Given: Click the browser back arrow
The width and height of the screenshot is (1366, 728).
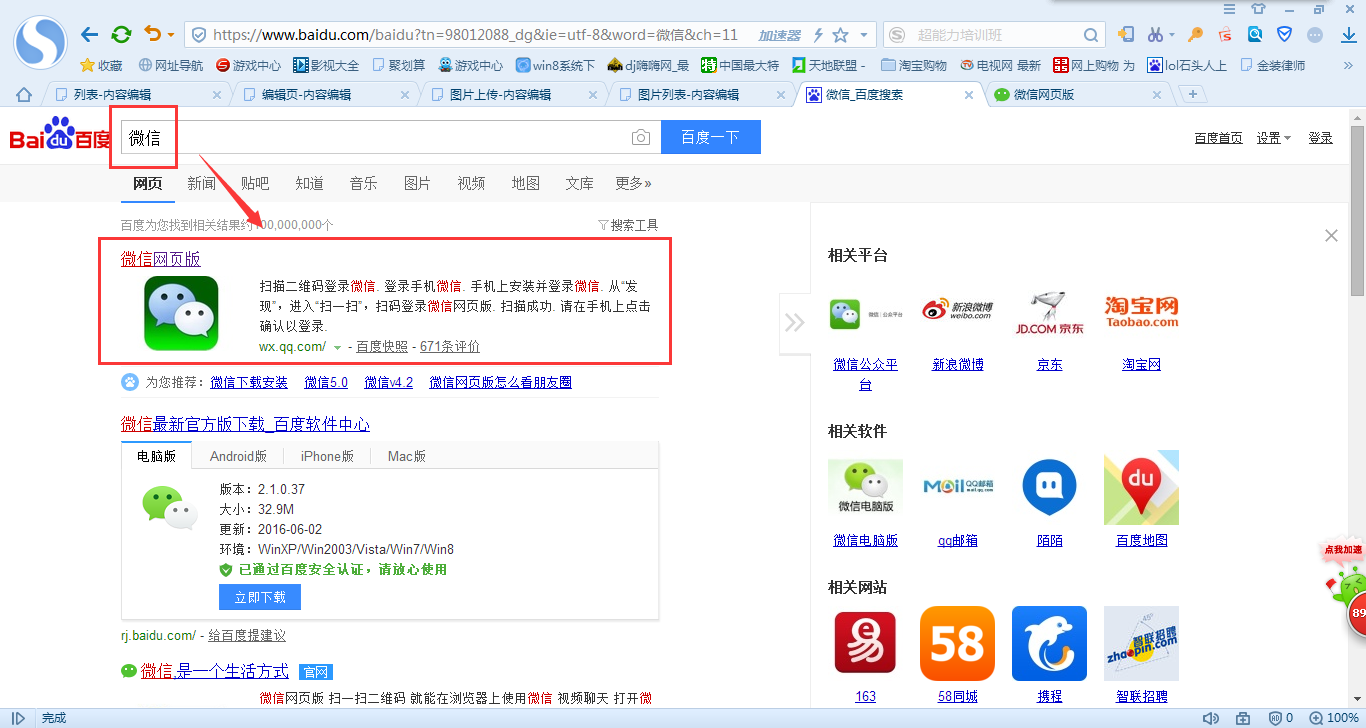Looking at the screenshot, I should point(90,35).
